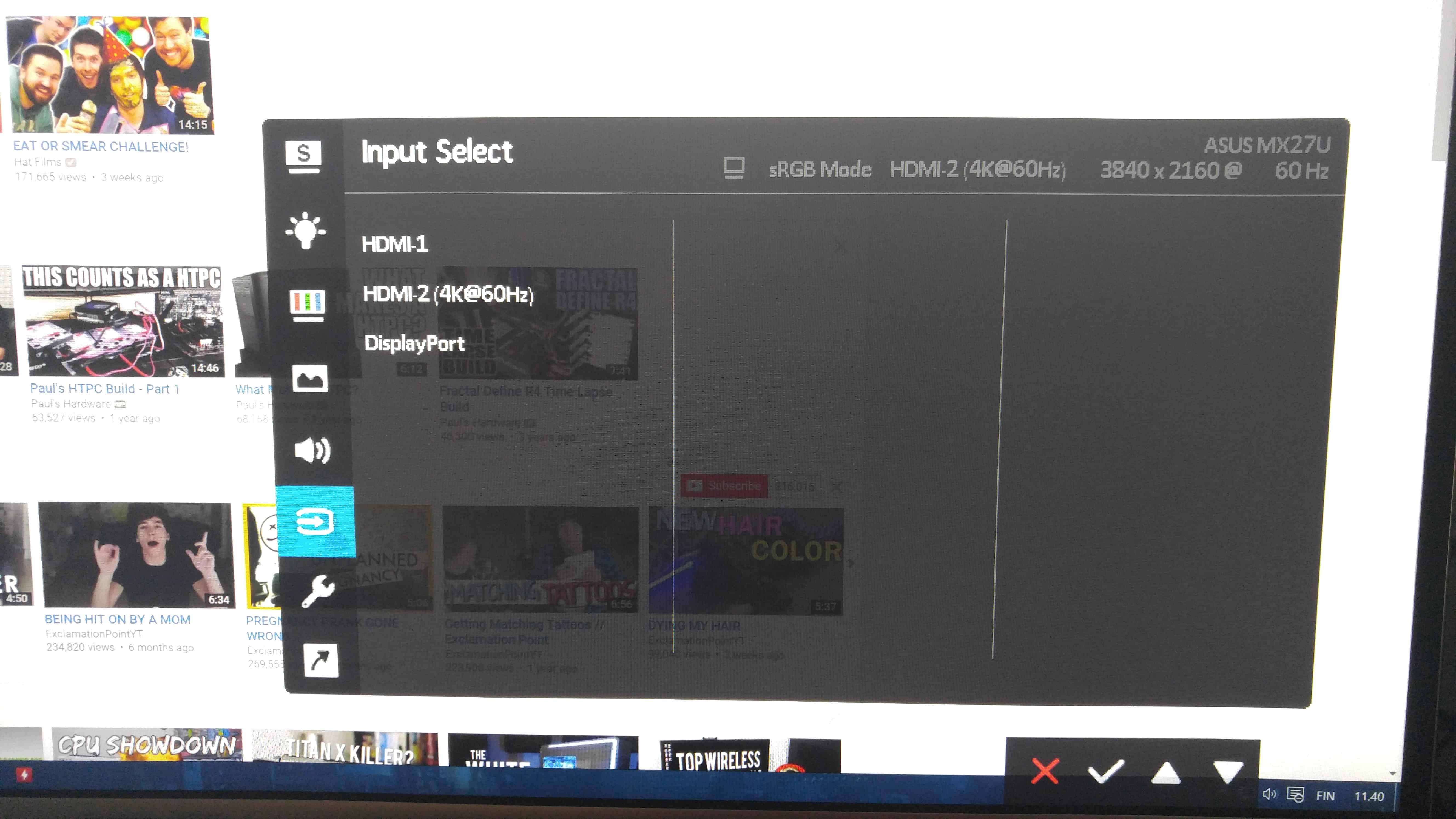Image resolution: width=1456 pixels, height=819 pixels.
Task: Open the Shortcut arrow icon
Action: pyautogui.click(x=320, y=660)
